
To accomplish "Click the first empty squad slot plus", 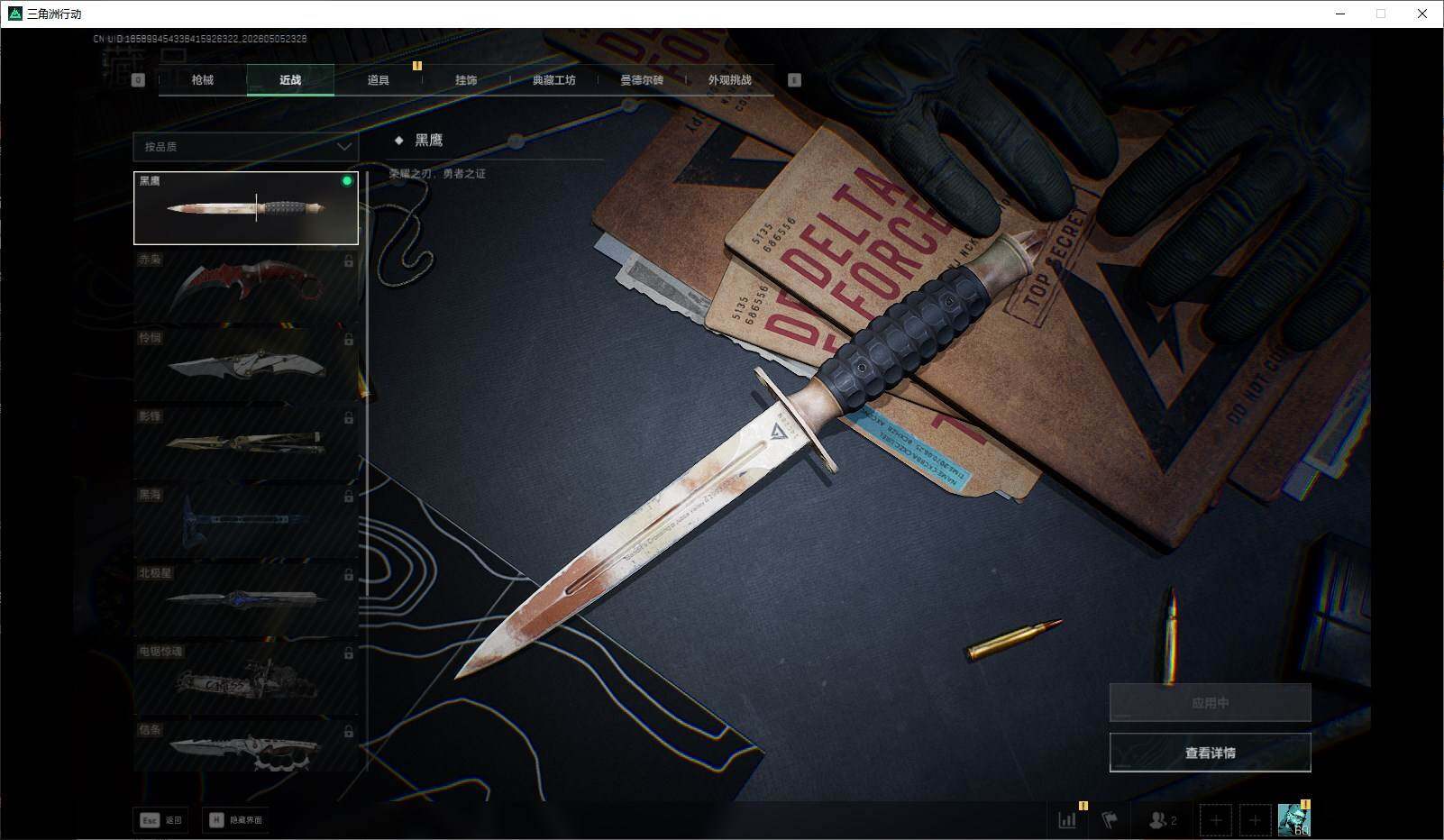I will click(1215, 820).
